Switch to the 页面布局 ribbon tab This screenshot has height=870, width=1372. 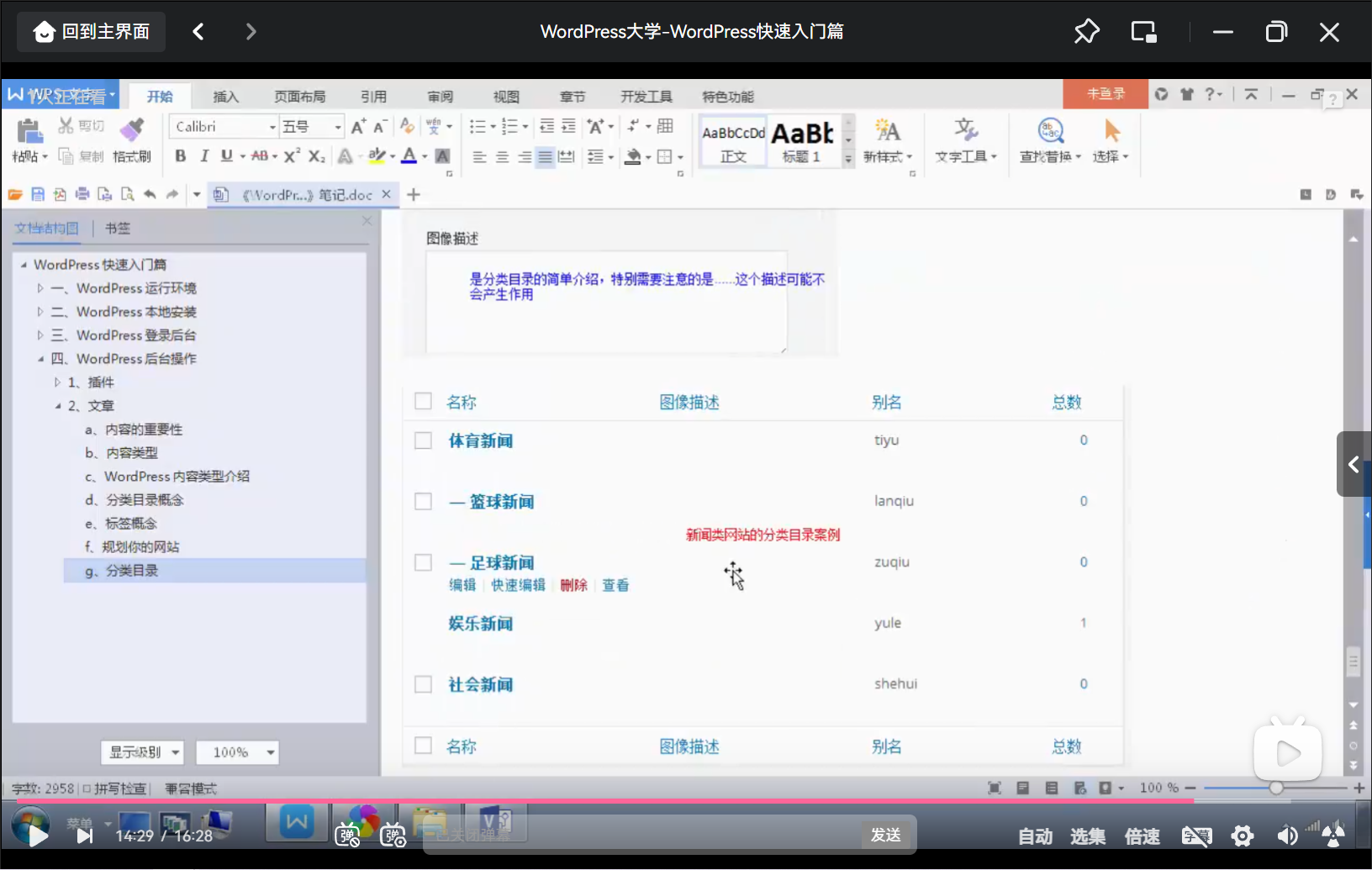click(x=299, y=97)
